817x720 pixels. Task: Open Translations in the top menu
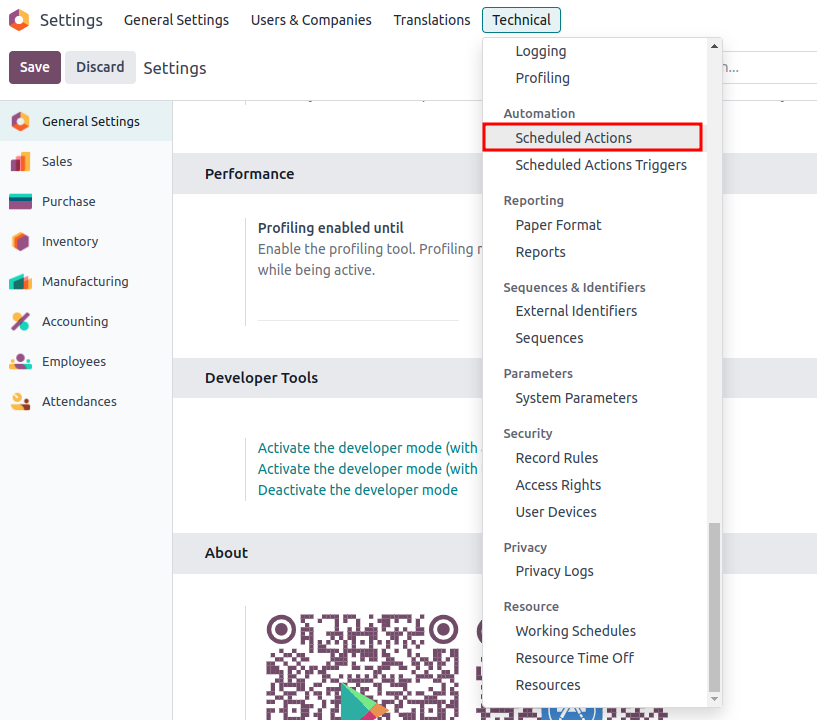[x=431, y=20]
